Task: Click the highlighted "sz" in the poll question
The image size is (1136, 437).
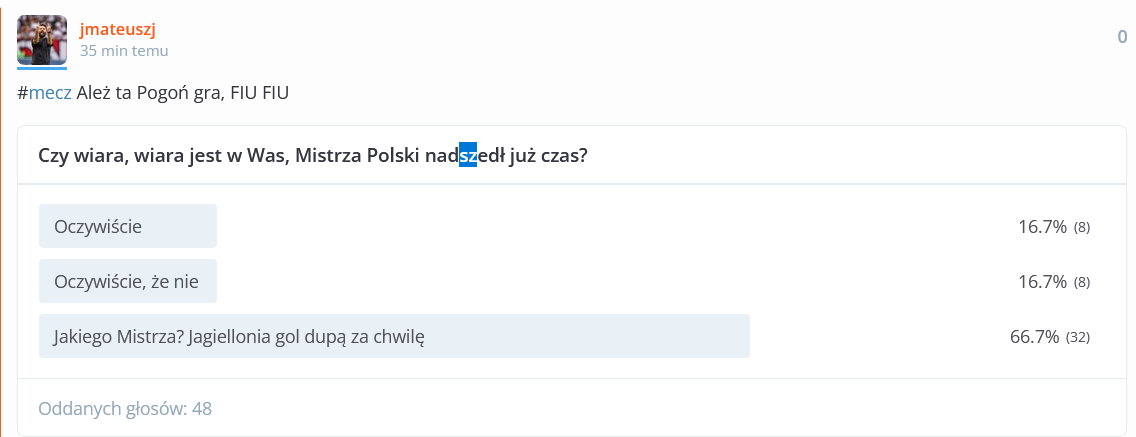Action: pyautogui.click(x=468, y=156)
